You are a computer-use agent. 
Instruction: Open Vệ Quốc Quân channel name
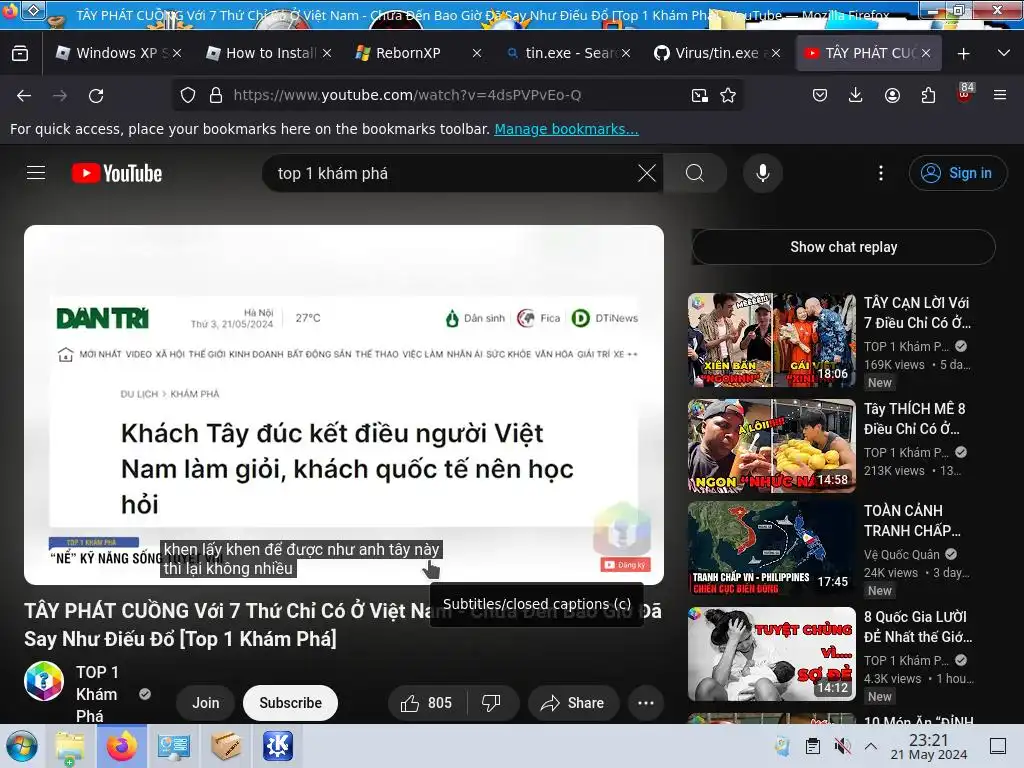pyautogui.click(x=901, y=554)
